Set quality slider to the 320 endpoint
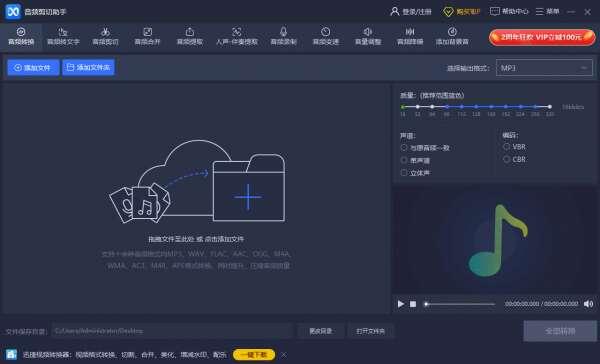The width and height of the screenshot is (600, 364). click(x=549, y=107)
